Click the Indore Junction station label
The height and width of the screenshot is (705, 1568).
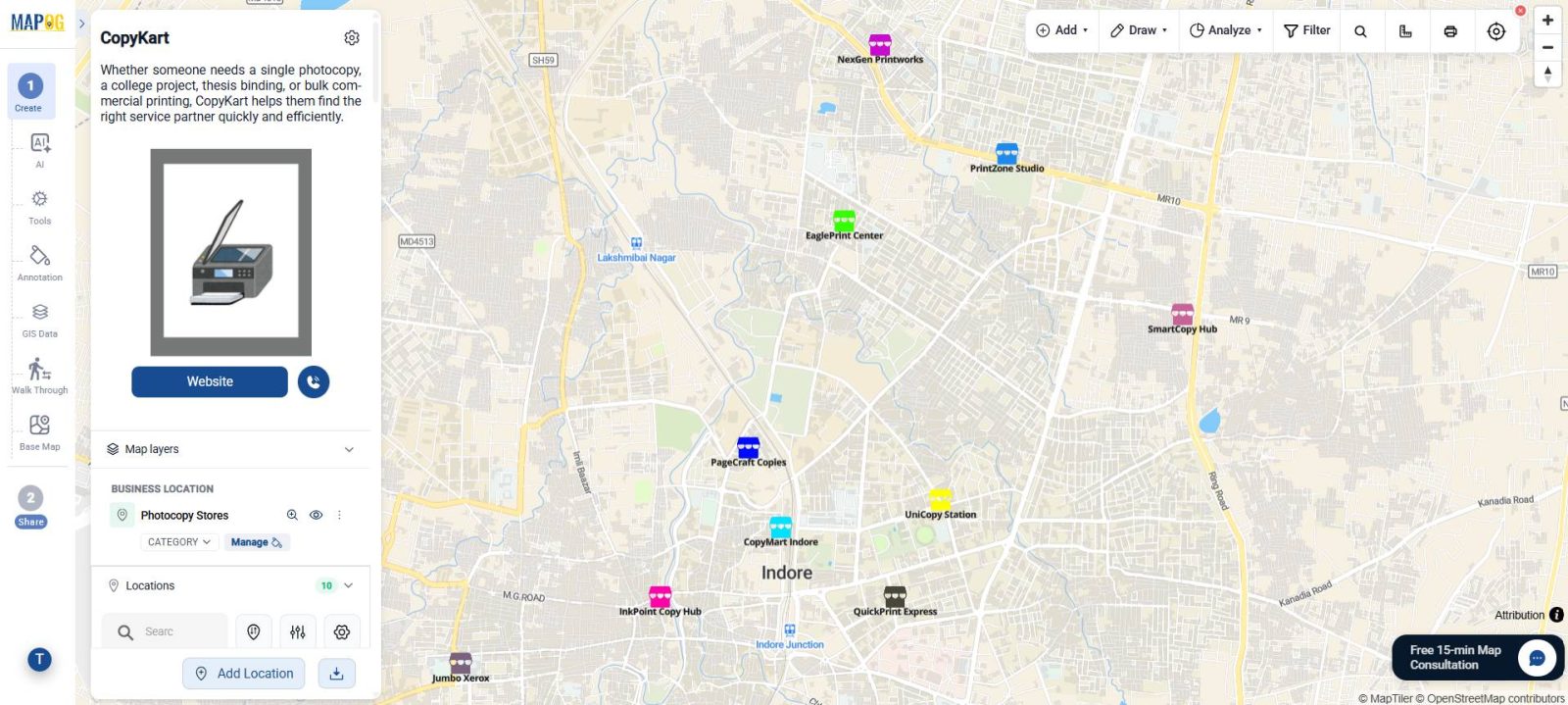[x=790, y=644]
